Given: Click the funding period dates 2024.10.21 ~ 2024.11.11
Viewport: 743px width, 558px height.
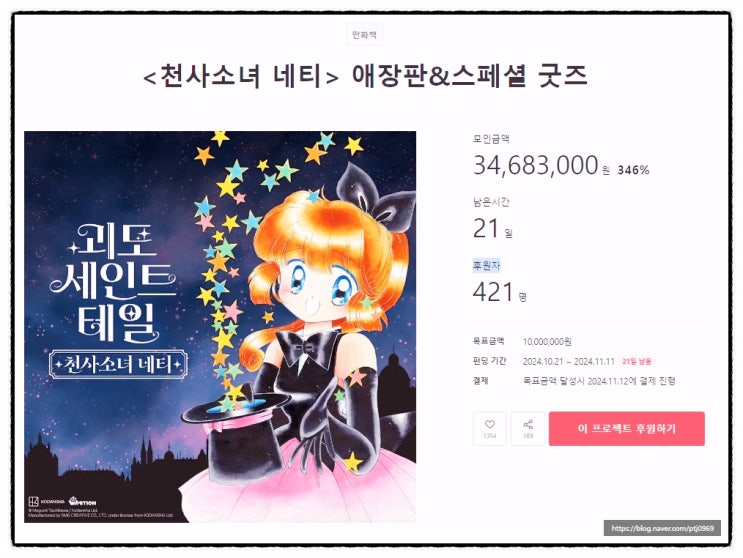Looking at the screenshot, I should coord(568,361).
